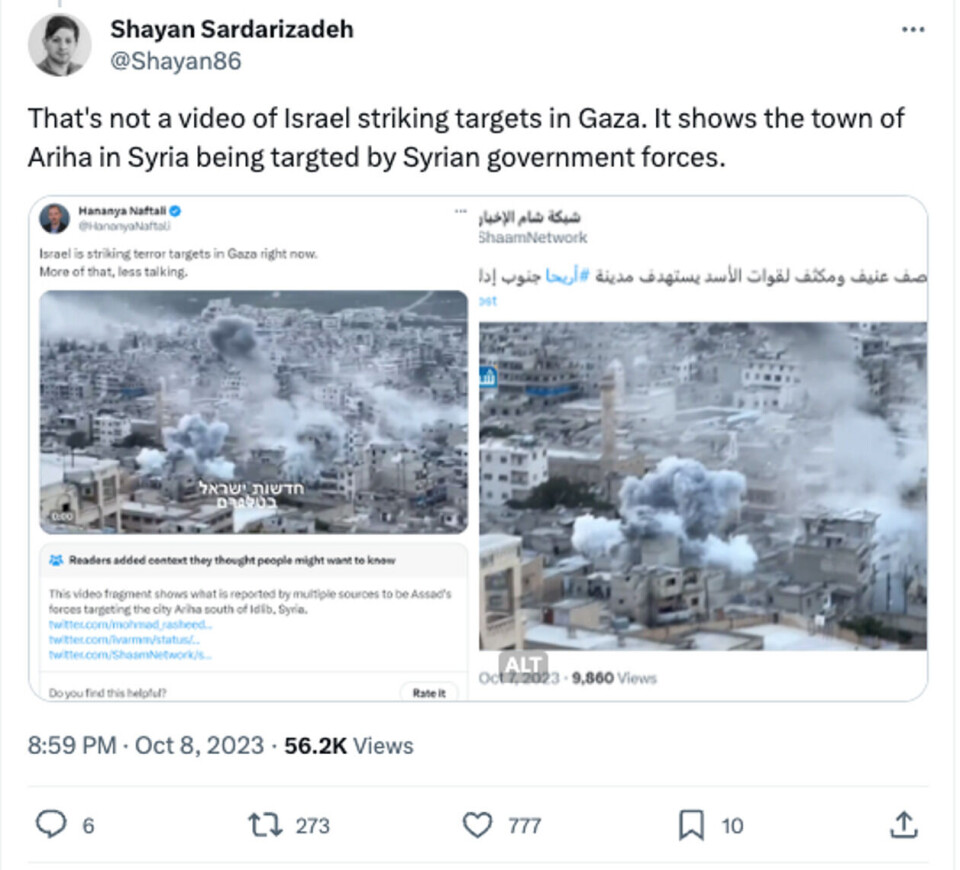Open the ShaamNetwork Ariha video thumbnail

click(702, 486)
